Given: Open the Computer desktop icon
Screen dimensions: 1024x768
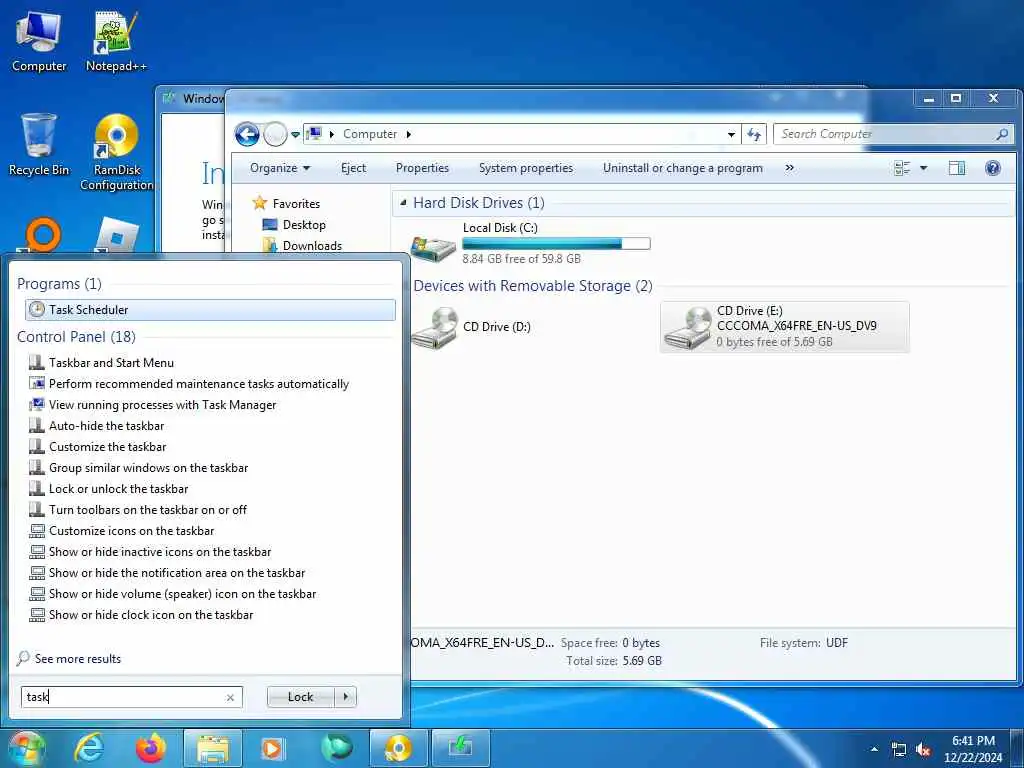Looking at the screenshot, I should click(39, 41).
